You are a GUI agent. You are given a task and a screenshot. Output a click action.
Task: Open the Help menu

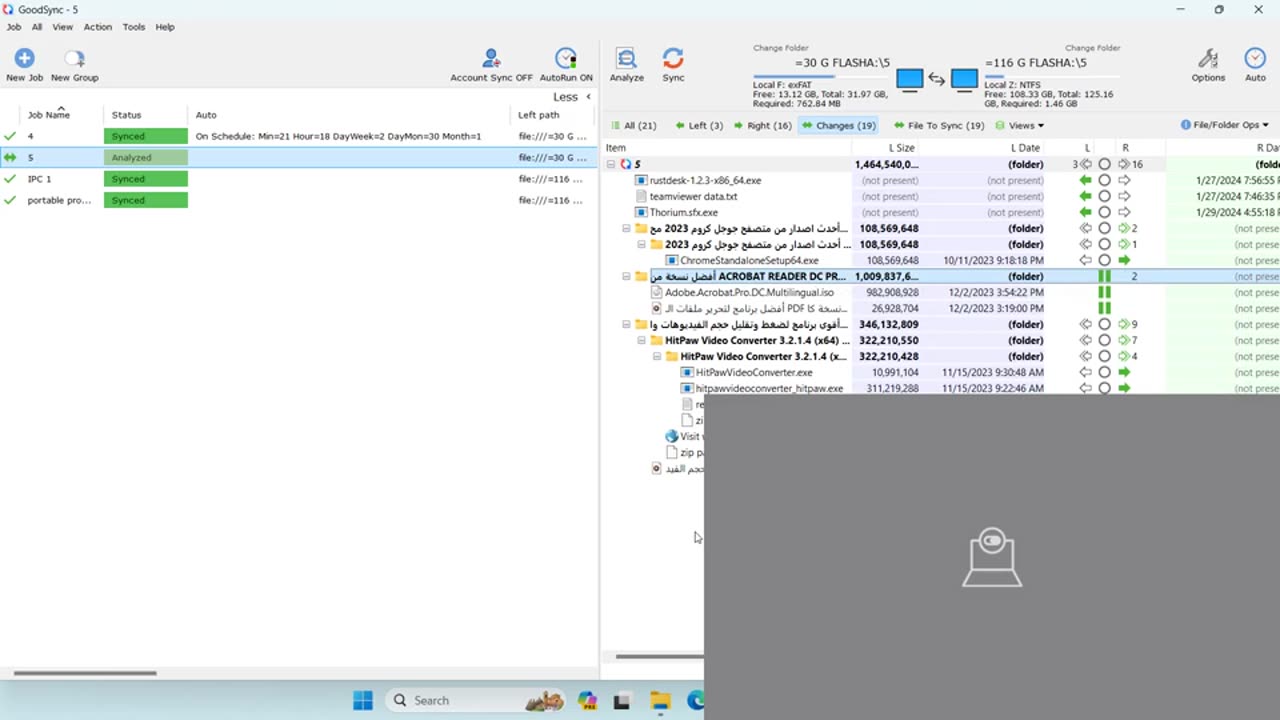point(165,27)
